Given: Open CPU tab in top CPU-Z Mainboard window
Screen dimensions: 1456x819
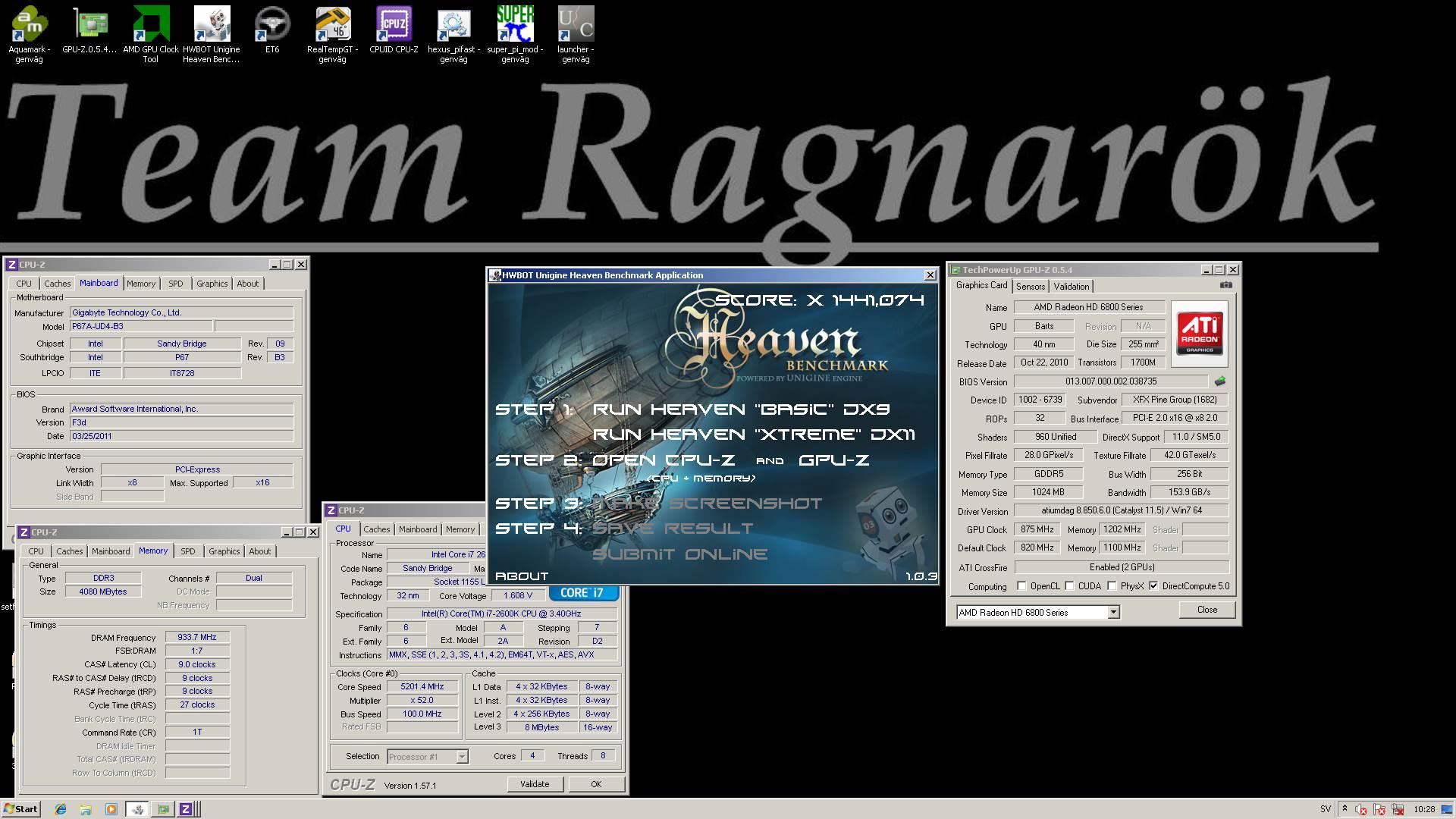Looking at the screenshot, I should 24,284.
